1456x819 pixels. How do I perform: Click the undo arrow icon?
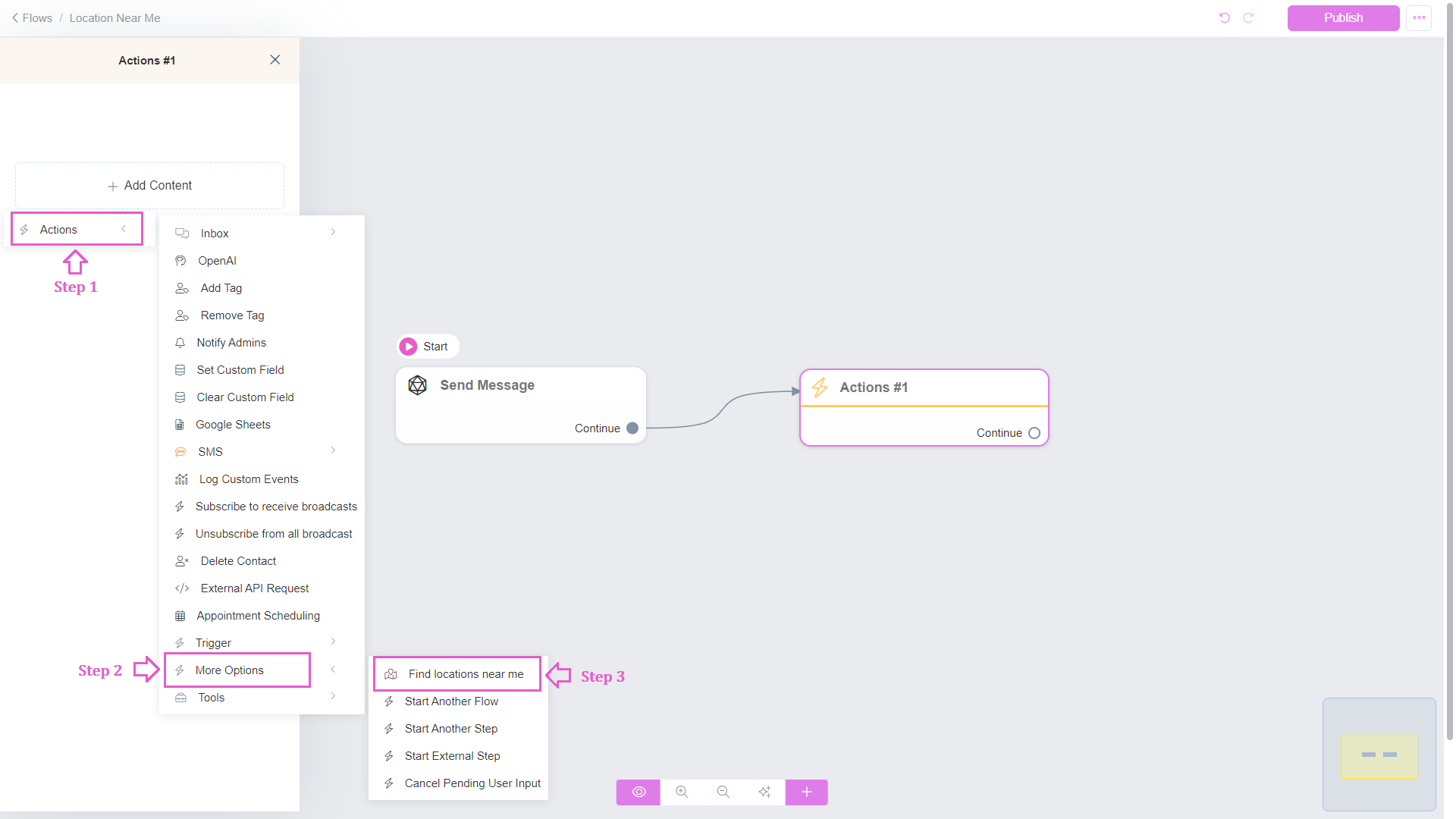(1224, 17)
